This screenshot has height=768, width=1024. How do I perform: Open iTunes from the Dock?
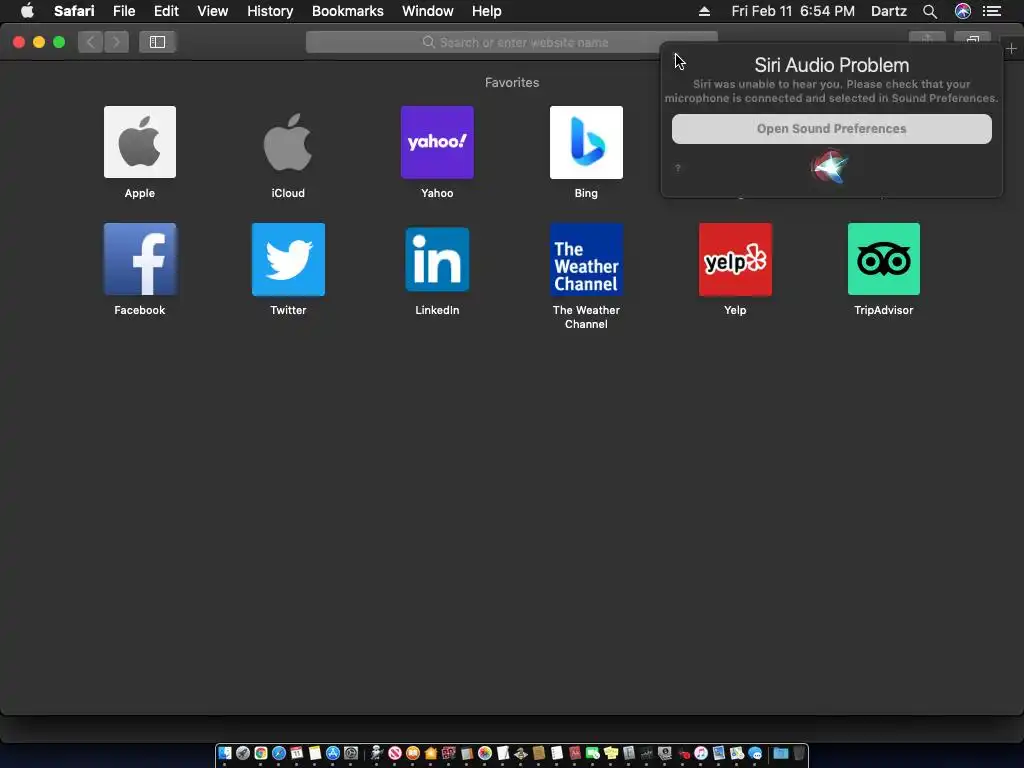point(701,753)
